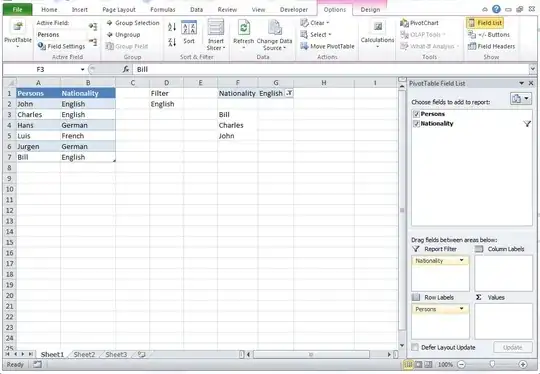Click the insert new worksheet tab icon
Viewport: 540px width, 374px height.
tap(142, 354)
